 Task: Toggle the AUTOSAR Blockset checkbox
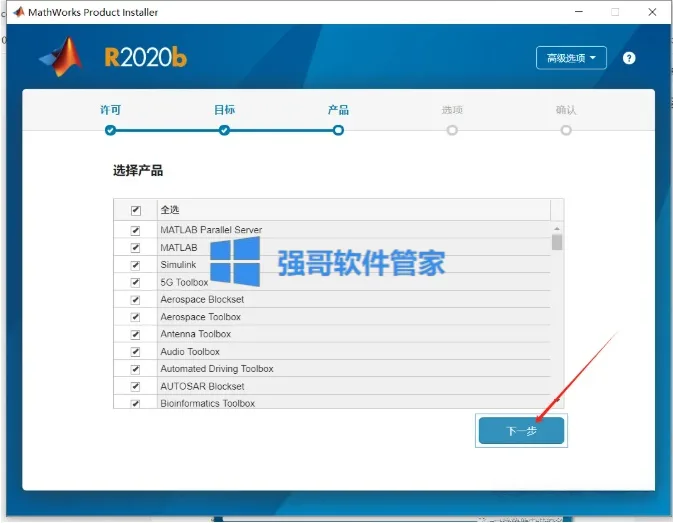(135, 387)
